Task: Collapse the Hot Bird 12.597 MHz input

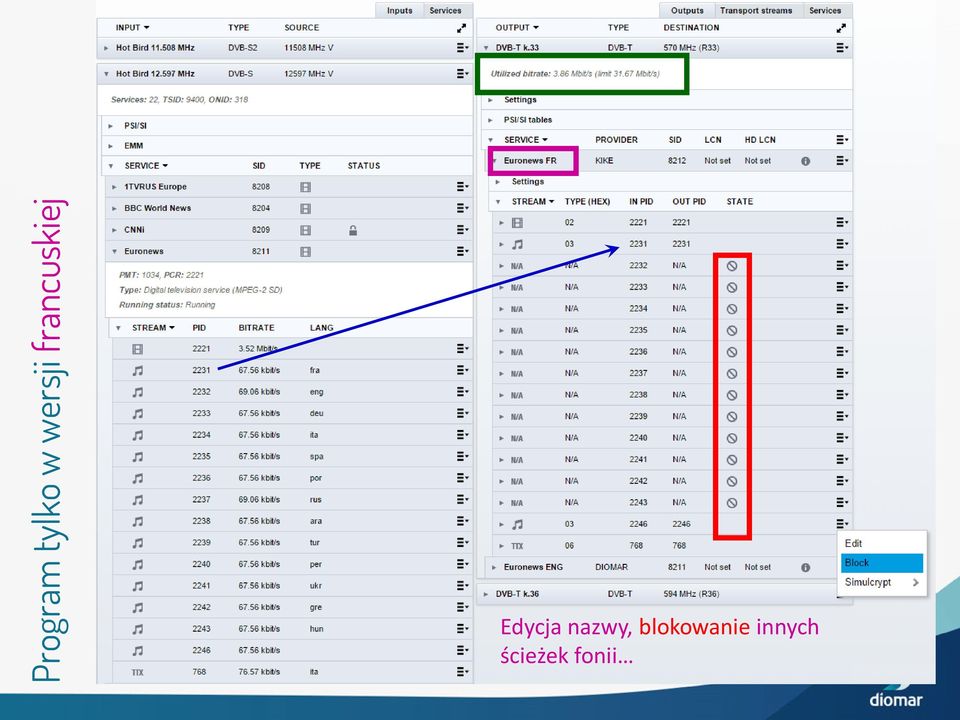Action: tap(106, 74)
